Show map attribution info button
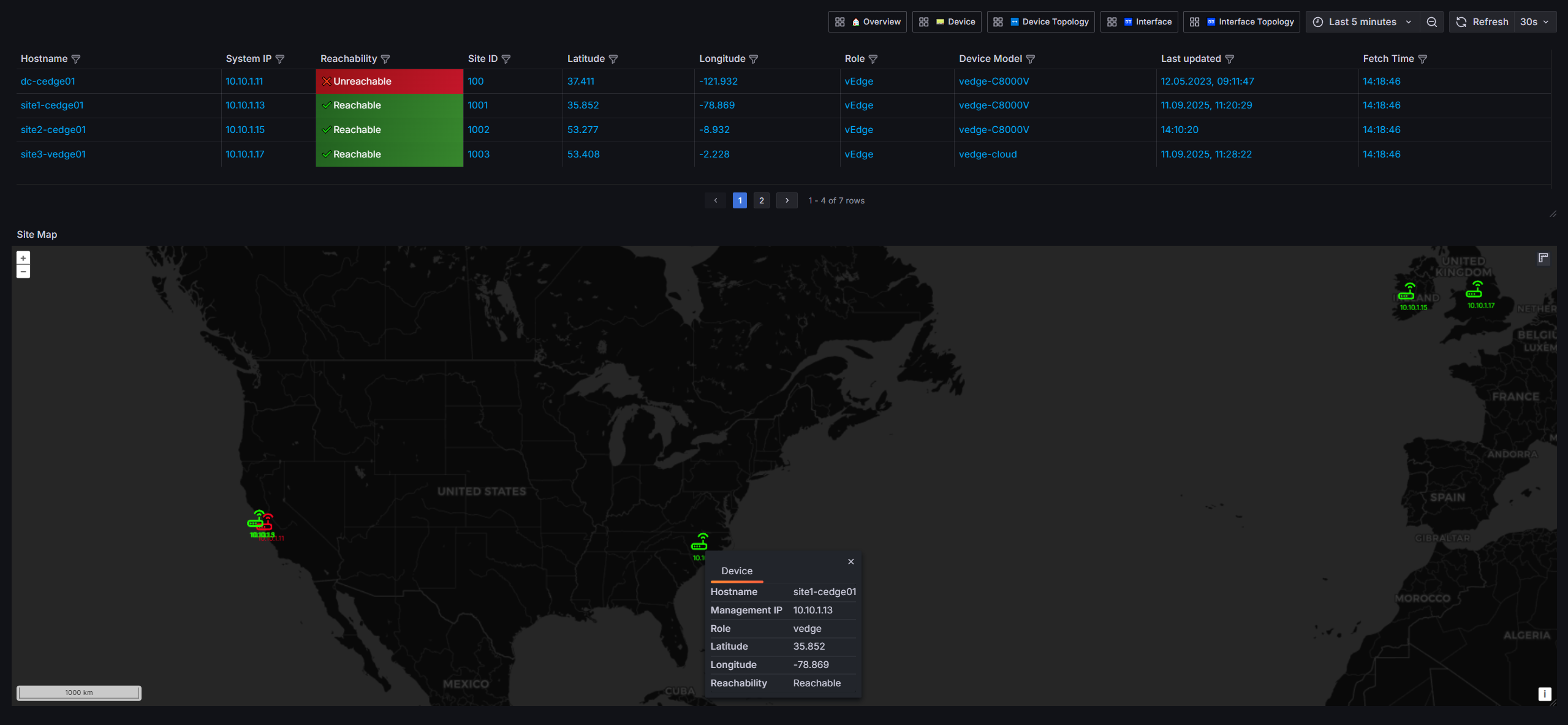The height and width of the screenshot is (725, 1568). (1545, 694)
